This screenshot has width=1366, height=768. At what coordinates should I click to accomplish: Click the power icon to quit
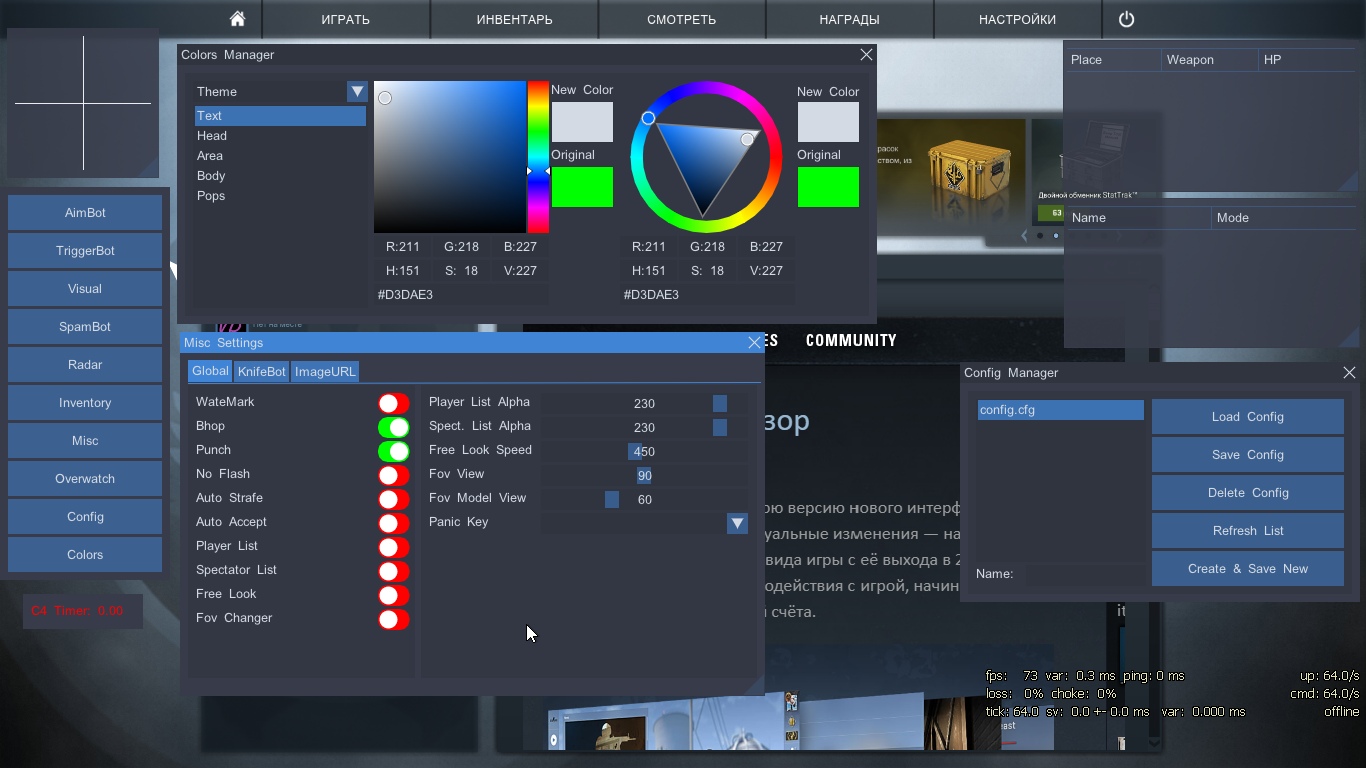pyautogui.click(x=1126, y=19)
